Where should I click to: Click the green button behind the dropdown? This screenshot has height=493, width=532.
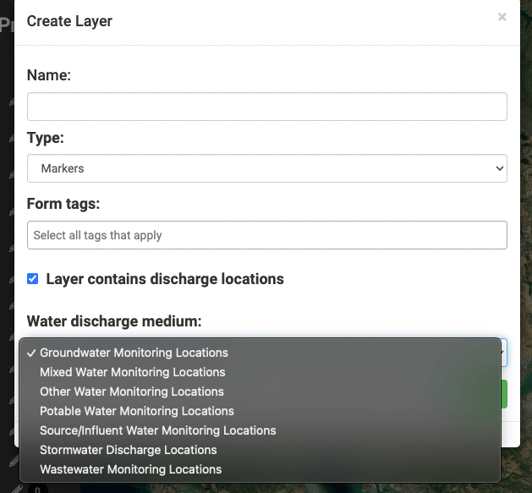(504, 394)
